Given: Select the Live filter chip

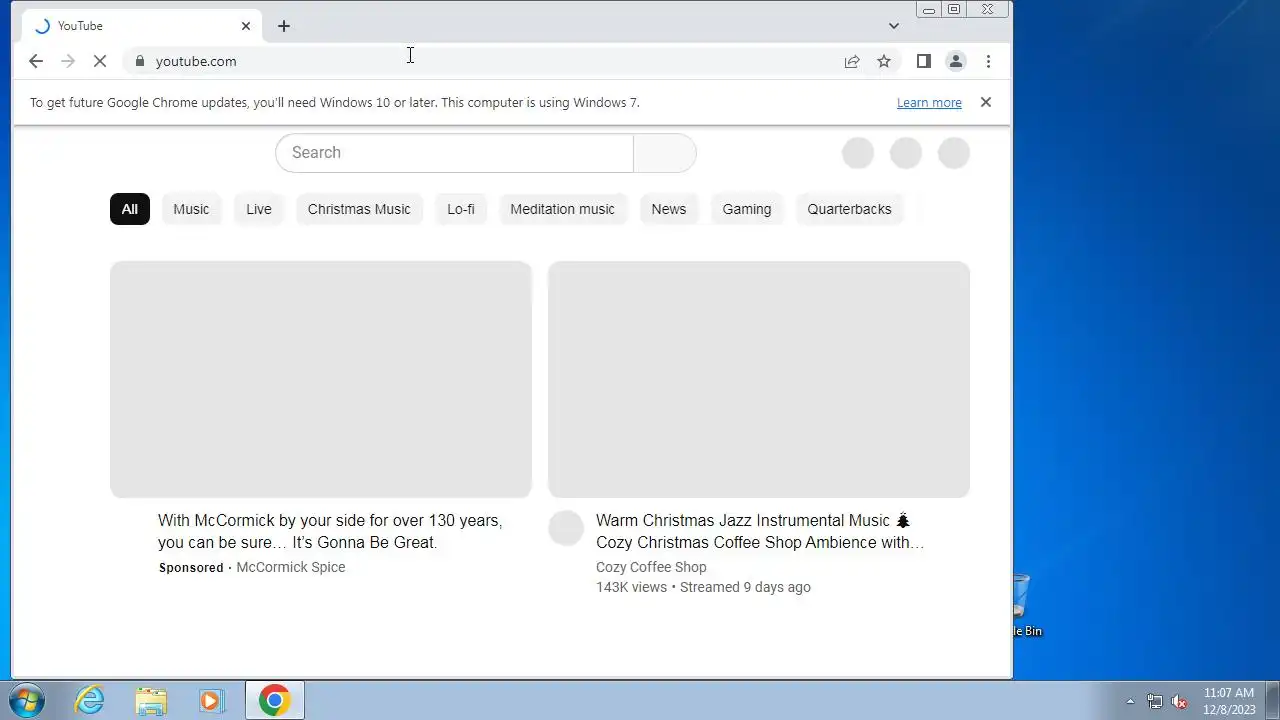Looking at the screenshot, I should click(259, 209).
